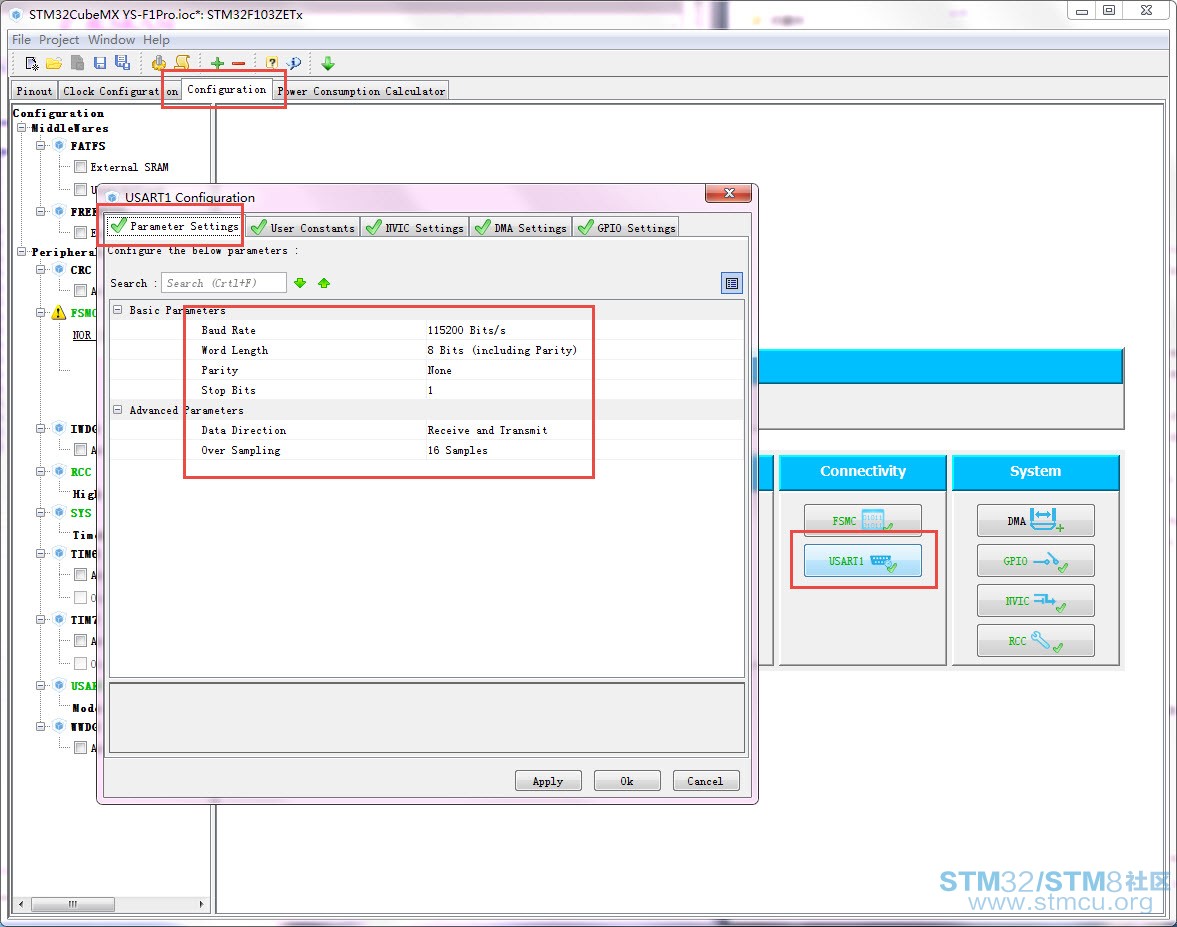Viewport: 1177px width, 927px height.
Task: Click the Apply button
Action: 548,781
